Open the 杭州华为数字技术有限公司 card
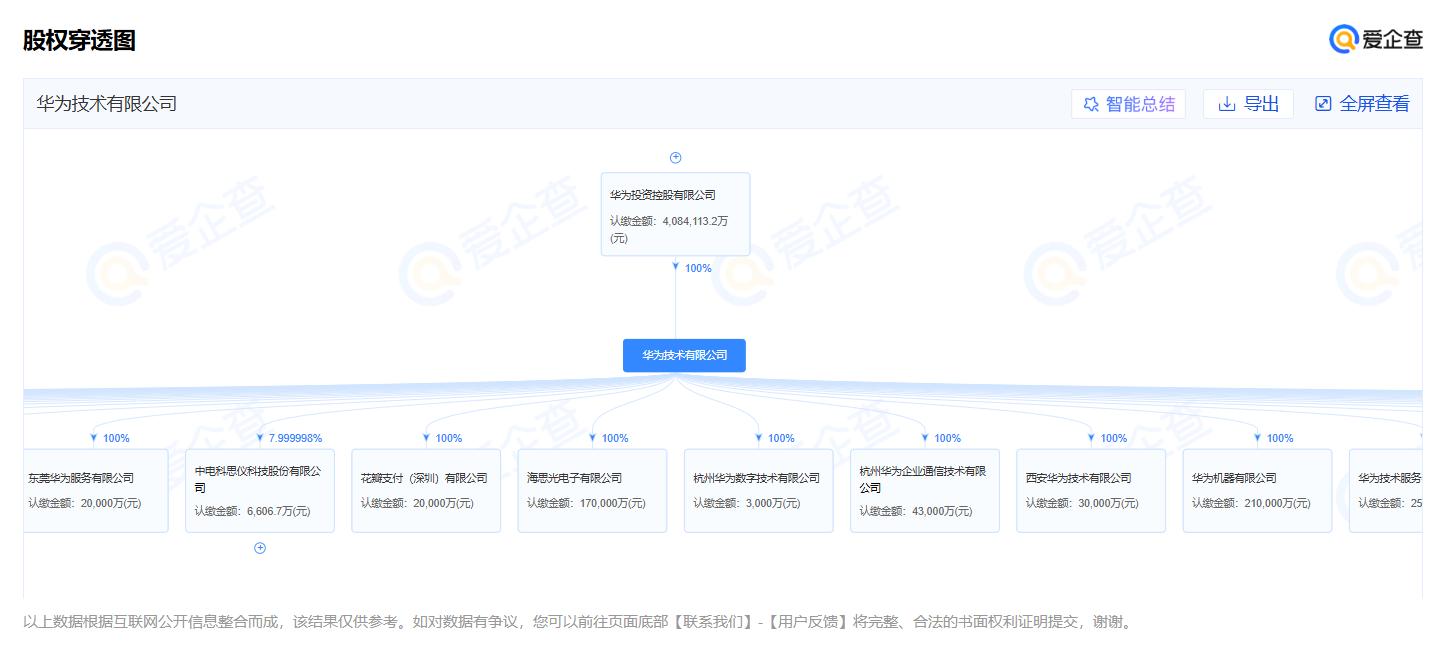The height and width of the screenshot is (656, 1449). (758, 490)
